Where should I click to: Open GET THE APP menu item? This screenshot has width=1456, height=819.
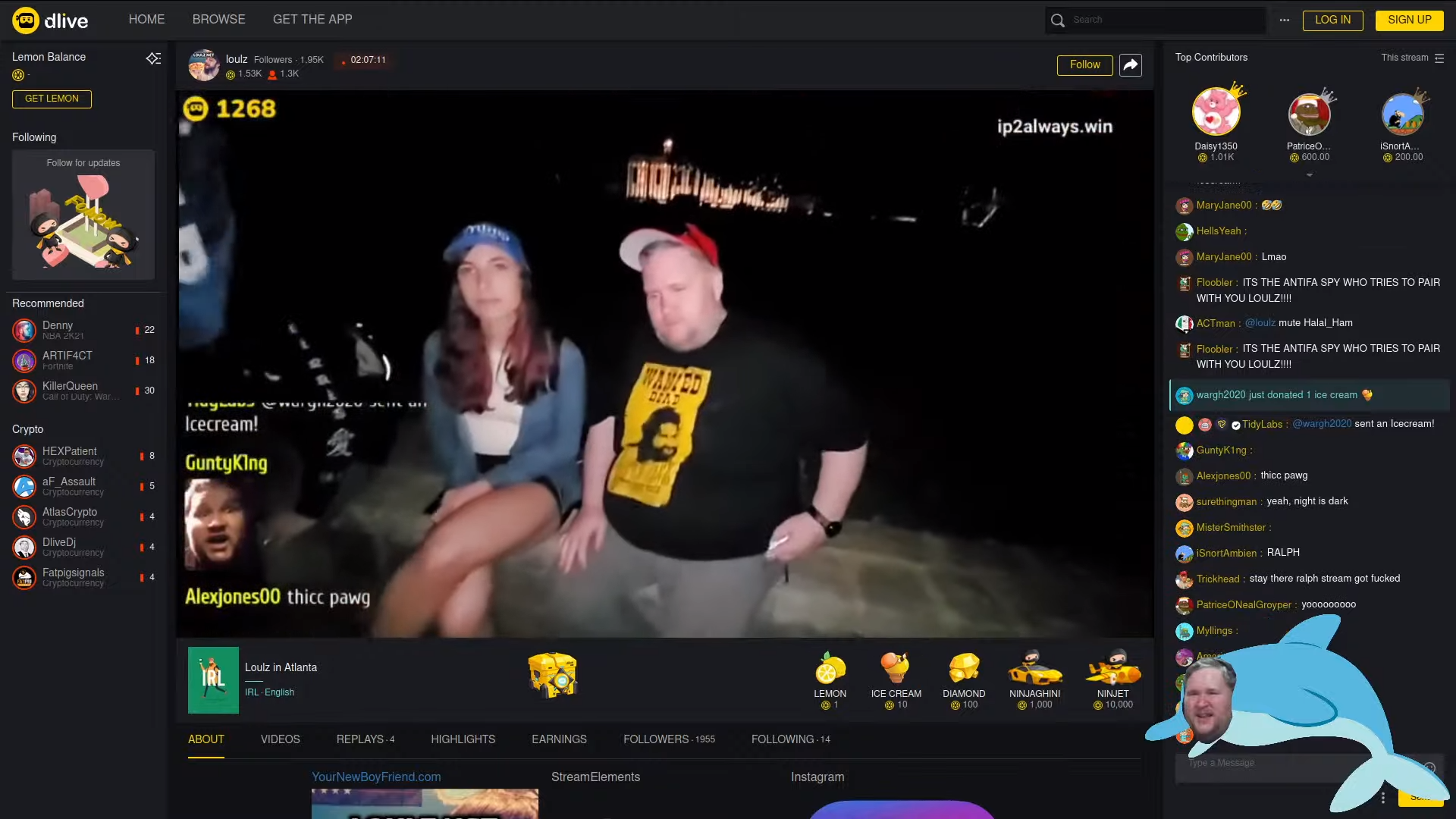pyautogui.click(x=312, y=20)
